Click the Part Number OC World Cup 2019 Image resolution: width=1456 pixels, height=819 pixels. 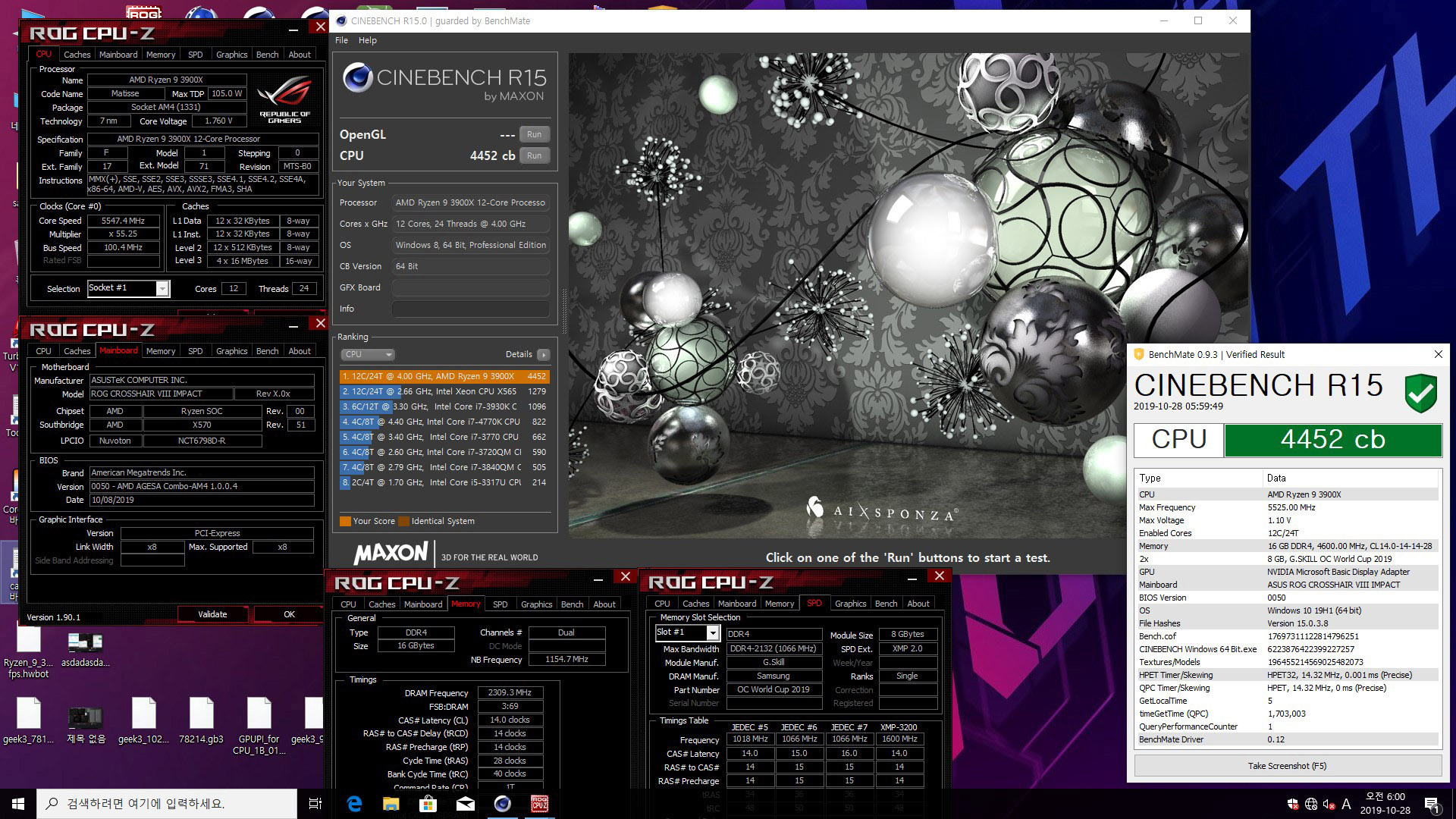pyautogui.click(x=773, y=690)
